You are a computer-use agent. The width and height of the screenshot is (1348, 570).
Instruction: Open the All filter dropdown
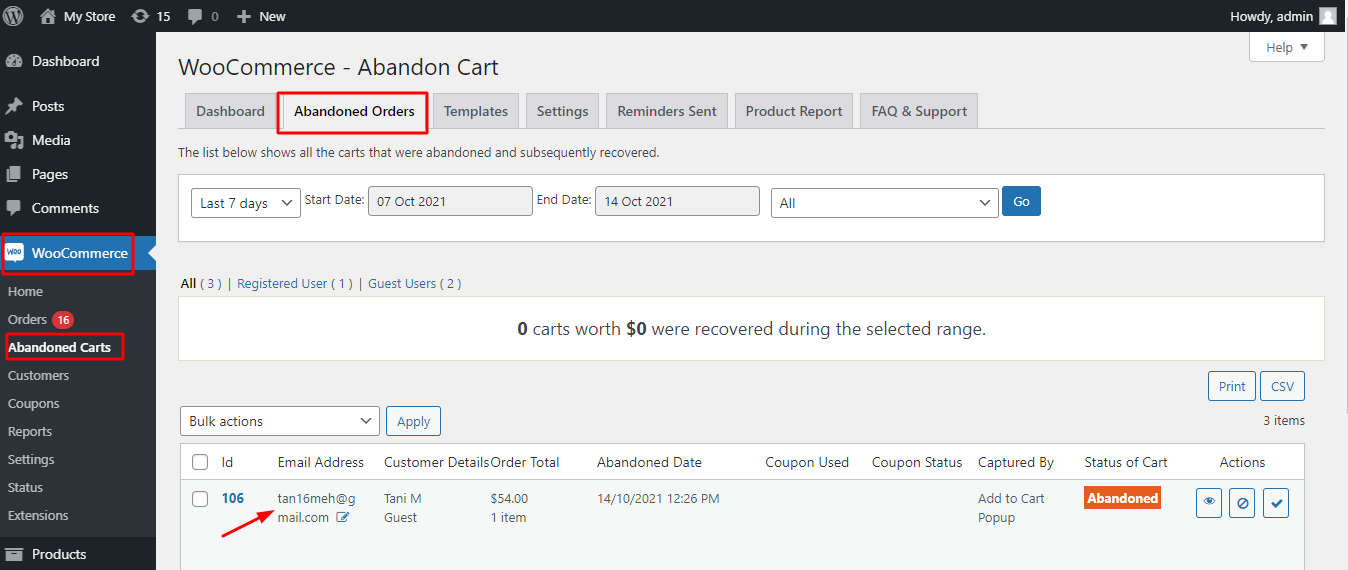(x=885, y=203)
